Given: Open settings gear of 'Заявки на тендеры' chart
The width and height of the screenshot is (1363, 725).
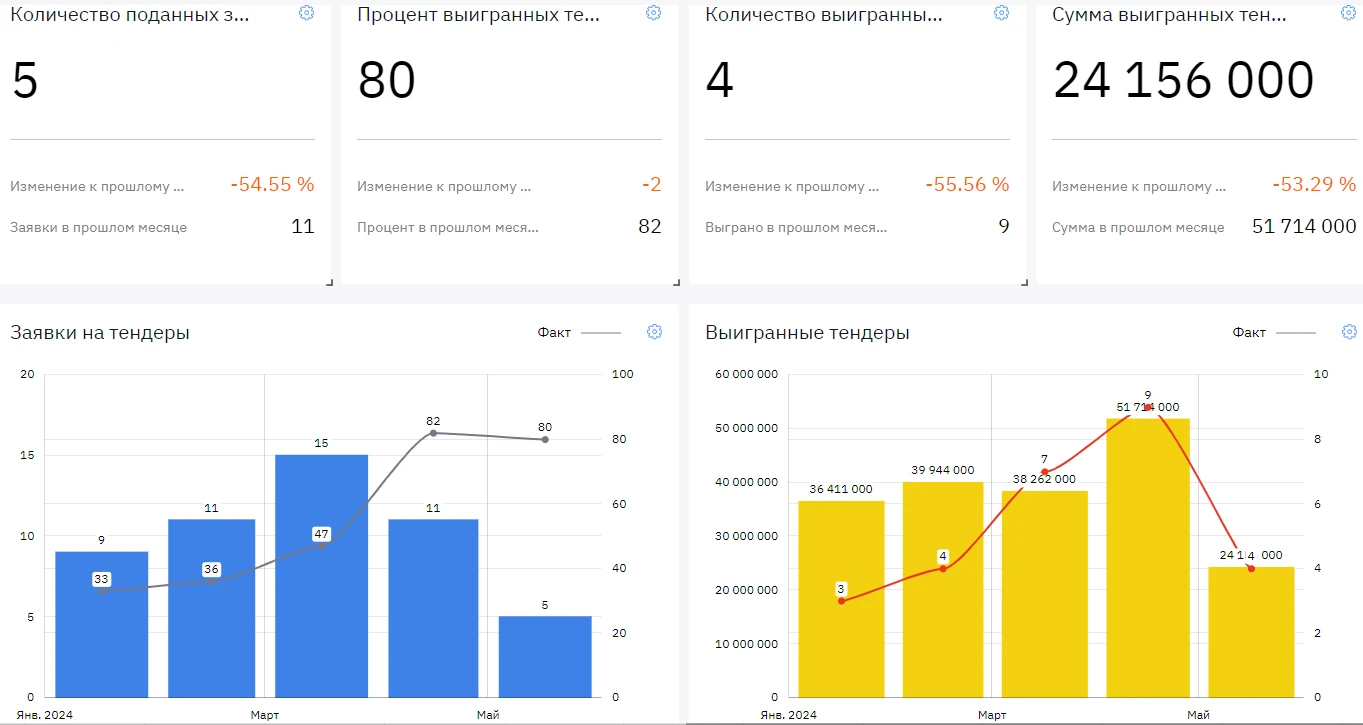Looking at the screenshot, I should click(x=654, y=332).
